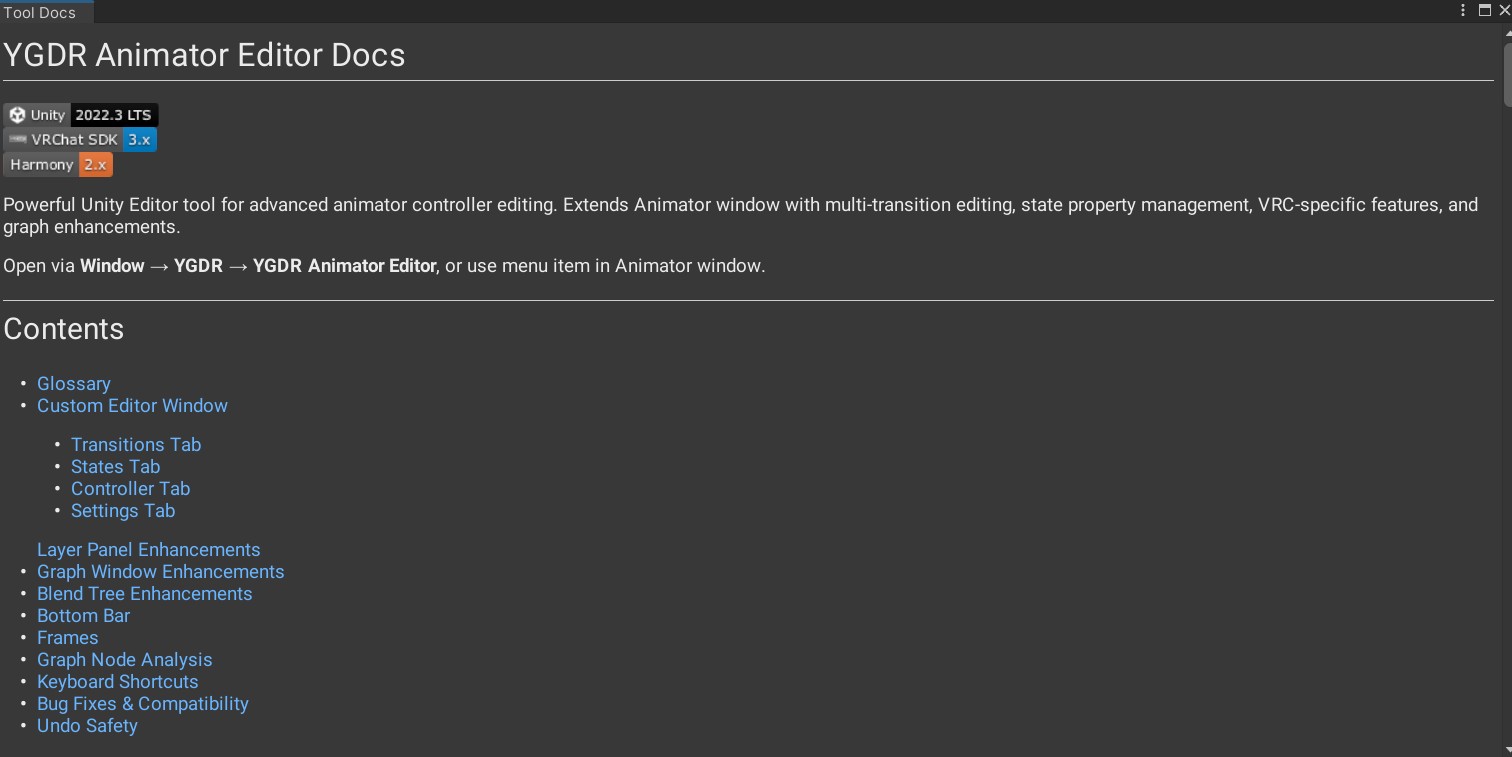This screenshot has width=1512, height=757.
Task: Jump to the Bottom Bar section
Action: 84,616
